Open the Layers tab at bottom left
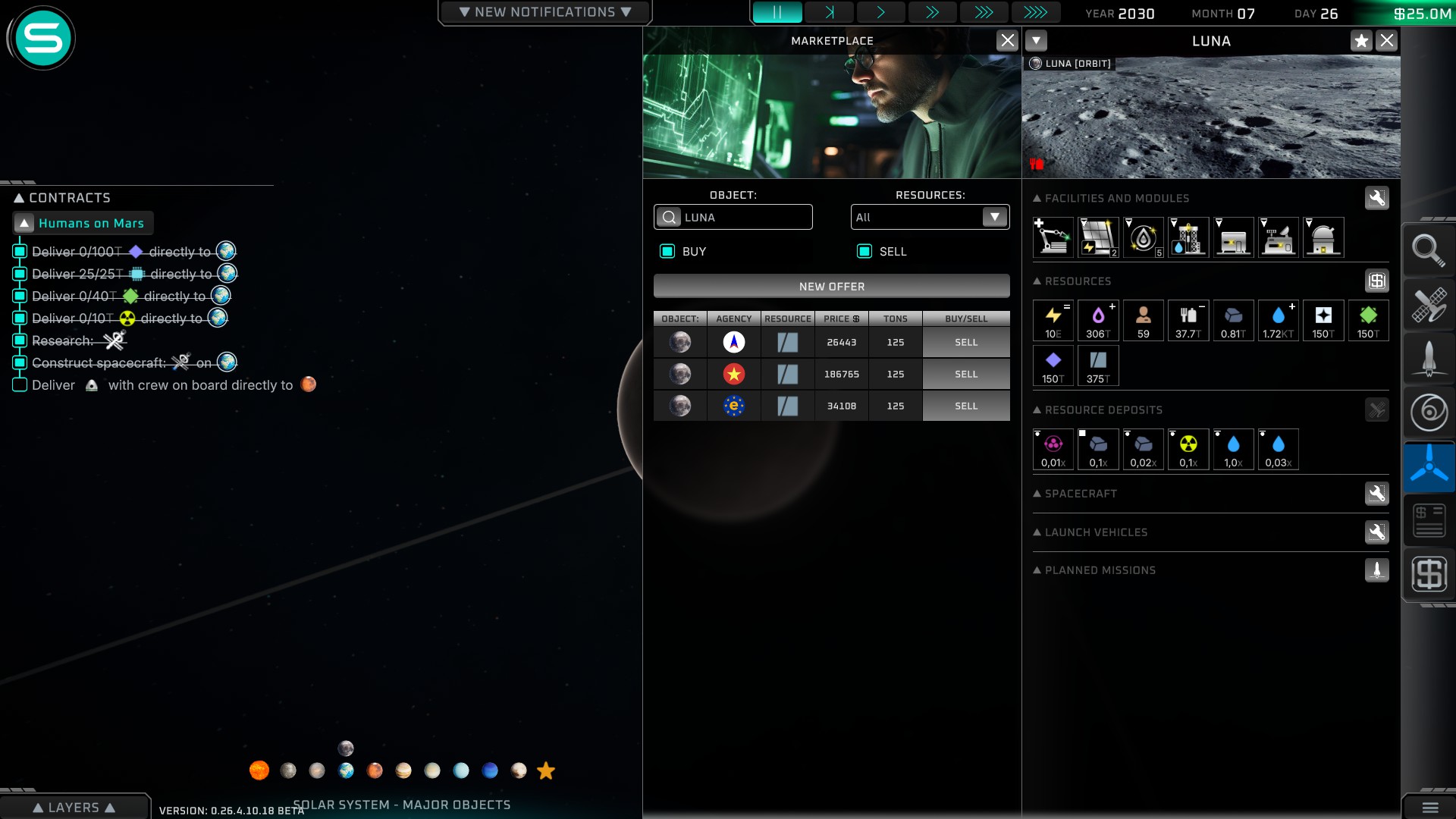This screenshot has width=1456, height=819. click(x=74, y=808)
